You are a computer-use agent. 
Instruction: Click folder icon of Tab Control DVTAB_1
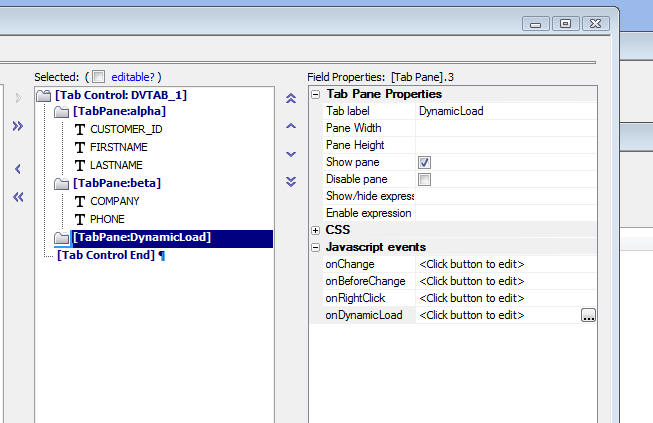pos(43,96)
